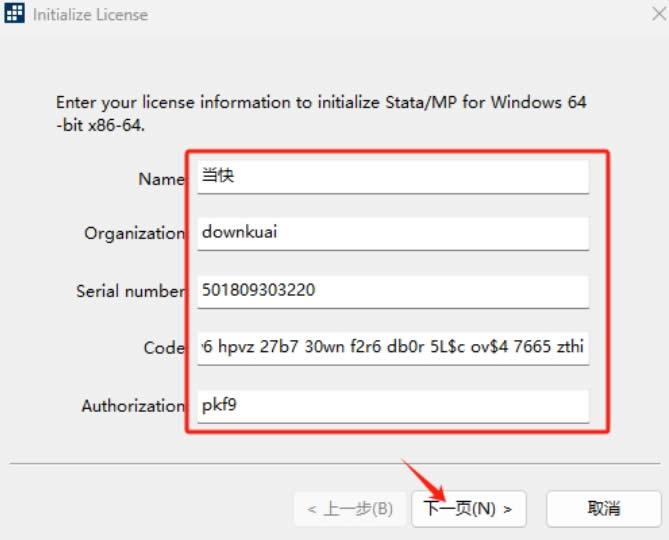Click the Authorization label
The width and height of the screenshot is (669, 540).
pos(133,406)
